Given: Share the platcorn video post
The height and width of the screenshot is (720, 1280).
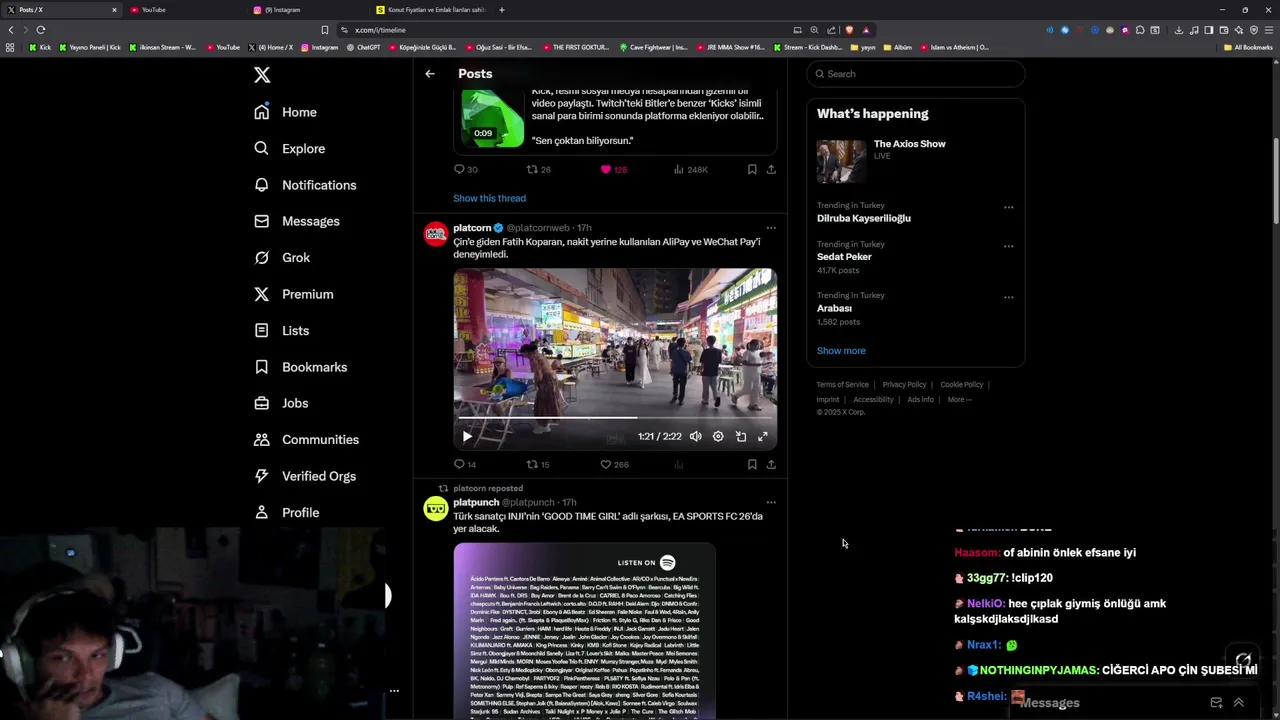Looking at the screenshot, I should (771, 465).
